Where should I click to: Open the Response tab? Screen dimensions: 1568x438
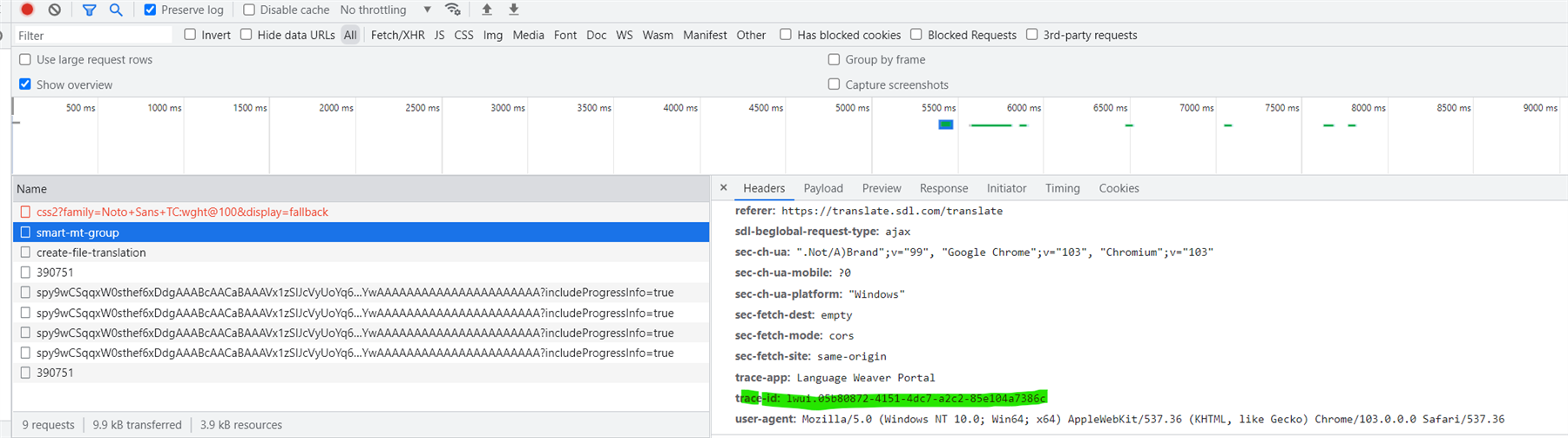point(943,188)
